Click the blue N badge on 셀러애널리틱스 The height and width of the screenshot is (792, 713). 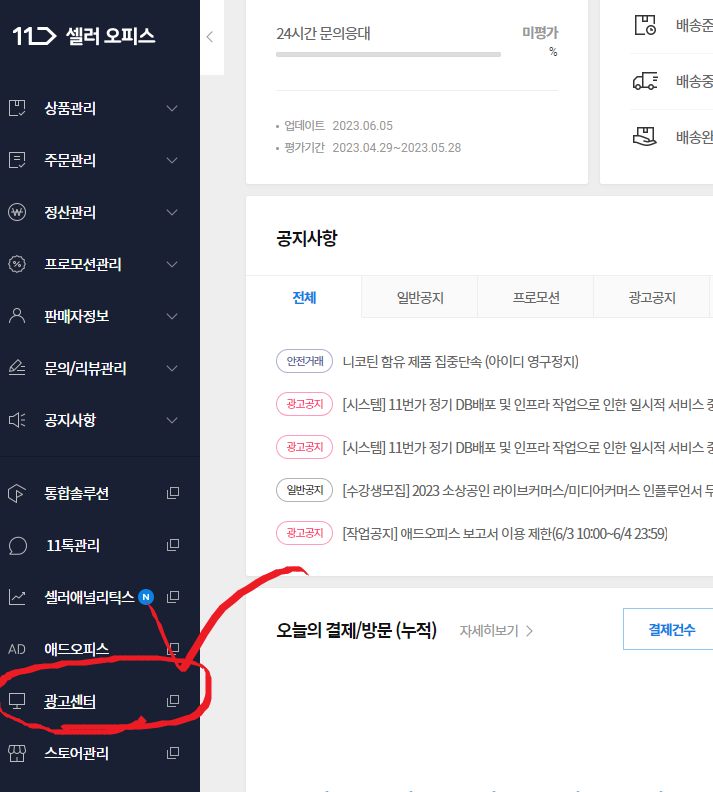coord(146,597)
